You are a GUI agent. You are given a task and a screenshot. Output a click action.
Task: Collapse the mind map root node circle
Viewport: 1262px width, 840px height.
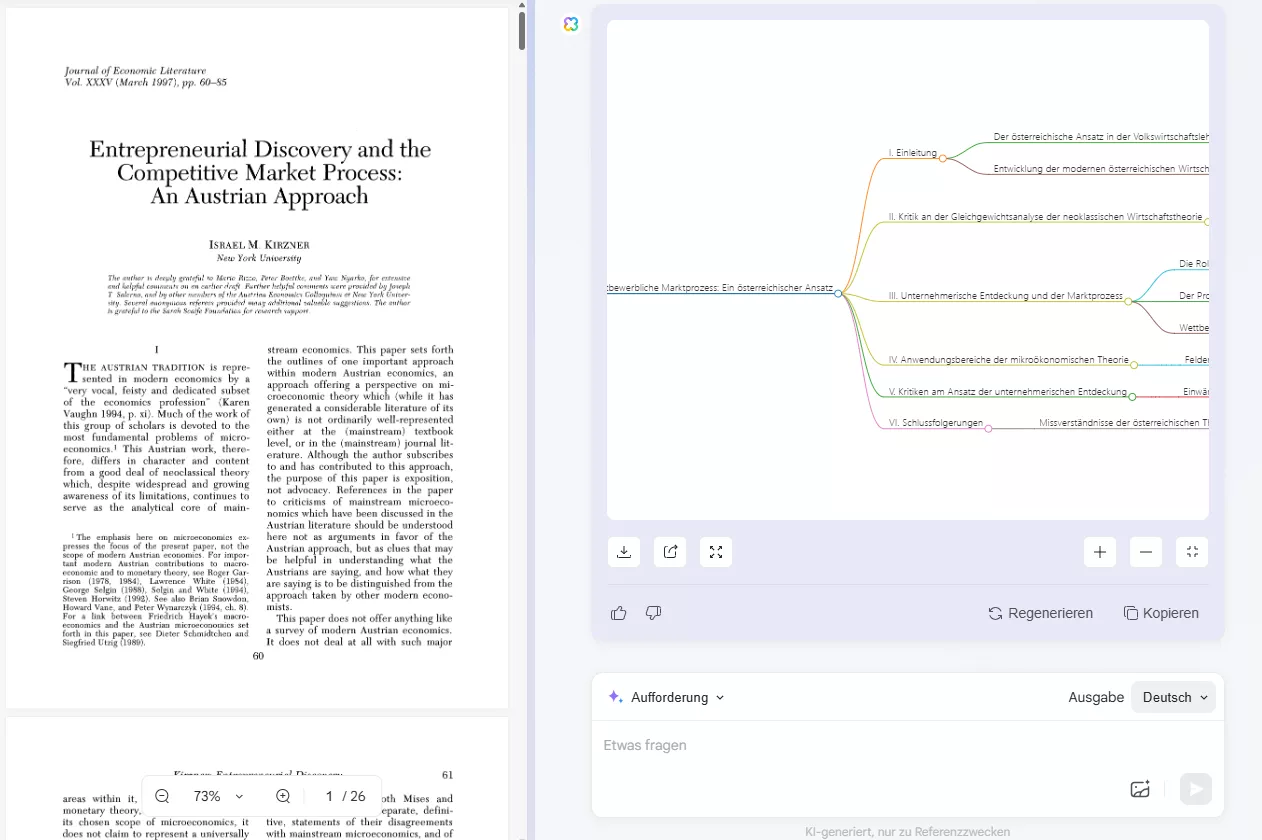coord(838,293)
